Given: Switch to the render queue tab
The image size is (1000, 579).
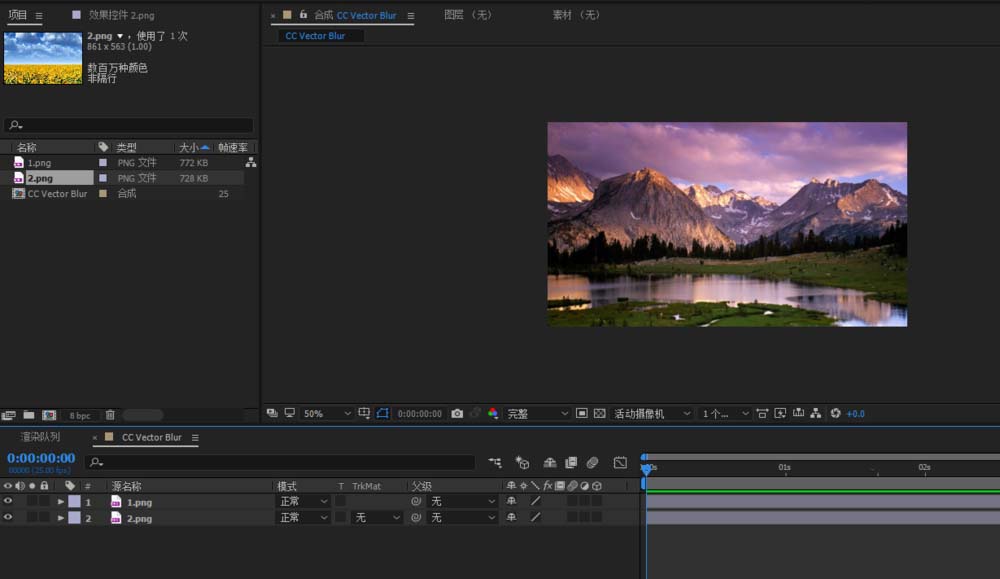Looking at the screenshot, I should 40,437.
